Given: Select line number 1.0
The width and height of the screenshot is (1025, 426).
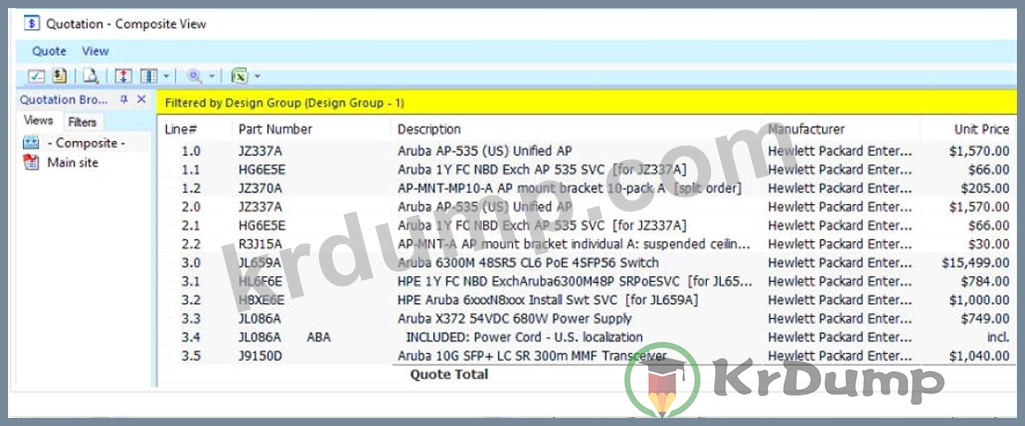Looking at the screenshot, I should pos(192,151).
